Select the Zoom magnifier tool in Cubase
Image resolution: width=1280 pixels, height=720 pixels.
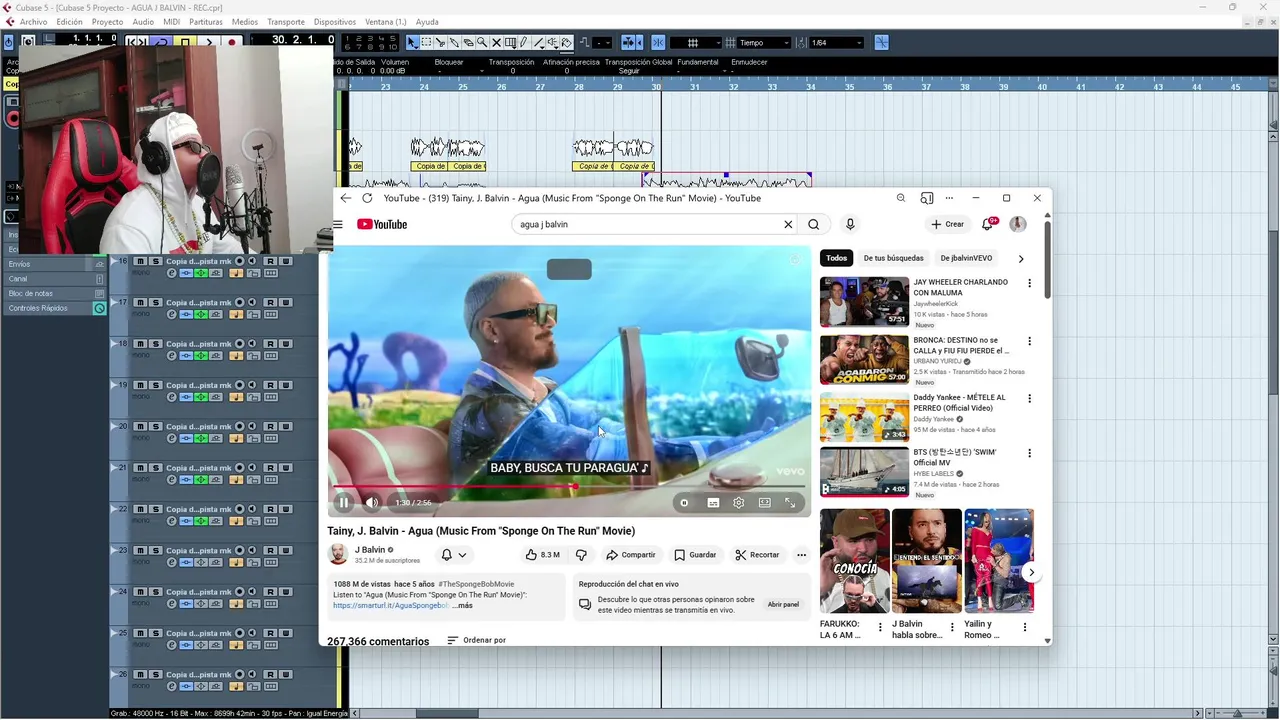click(482, 43)
